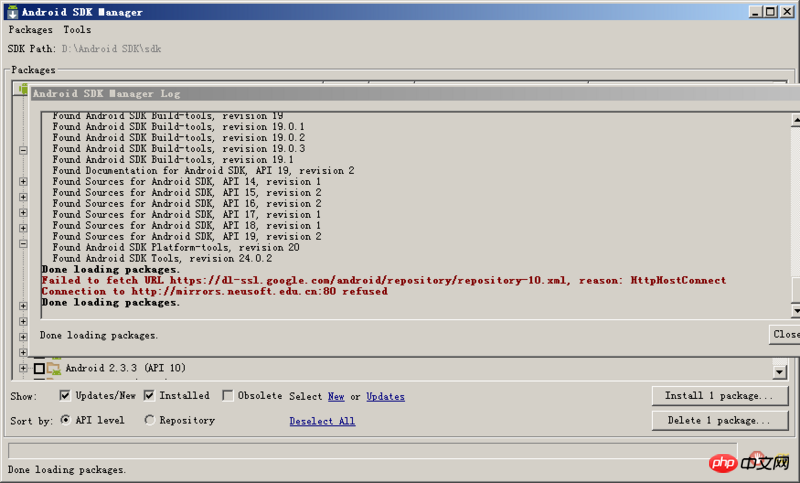Viewport: 800px width, 483px height.
Task: Click red 'Connection to http://mirrors.neusoft.edu.cn:80 refused' line
Action: [214, 291]
